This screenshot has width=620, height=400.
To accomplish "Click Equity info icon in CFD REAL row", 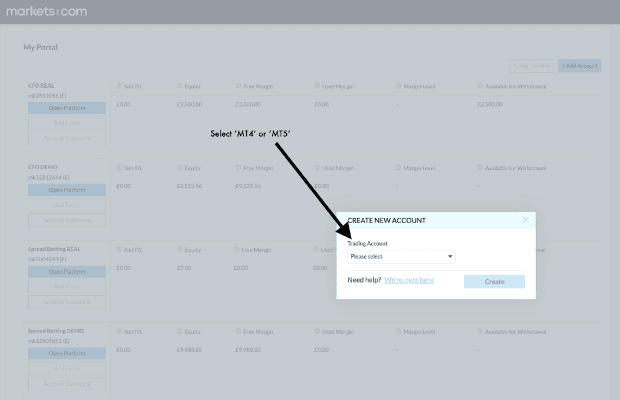I will coord(180,85).
